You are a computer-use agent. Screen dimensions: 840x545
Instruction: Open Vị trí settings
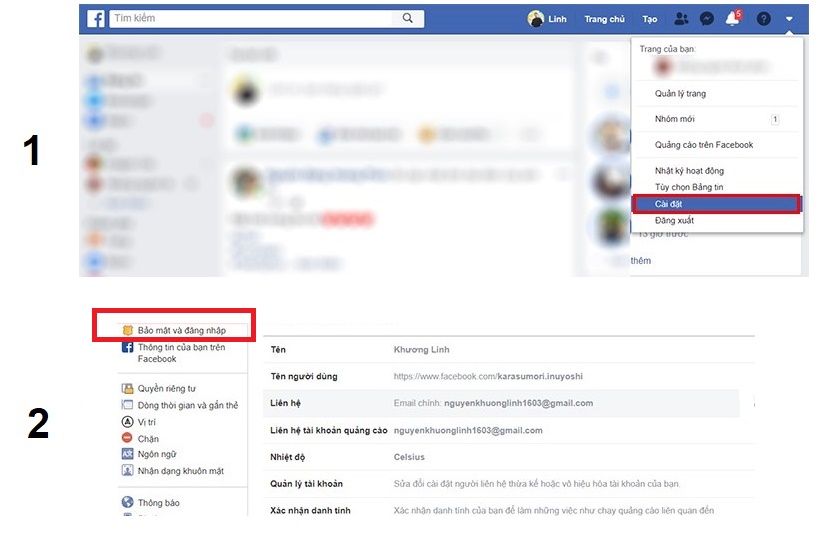point(146,422)
